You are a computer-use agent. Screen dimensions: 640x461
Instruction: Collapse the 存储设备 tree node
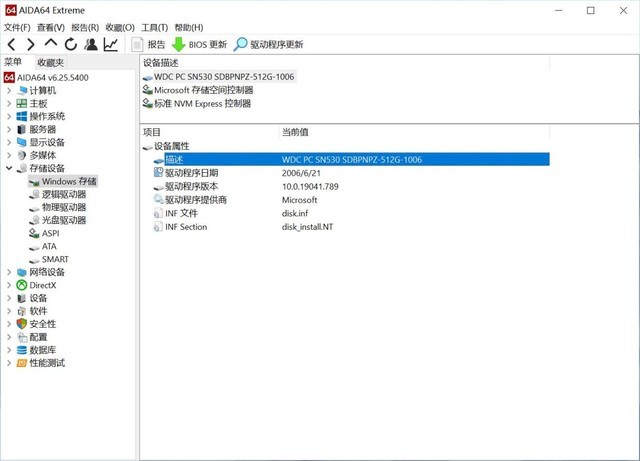pos(9,169)
